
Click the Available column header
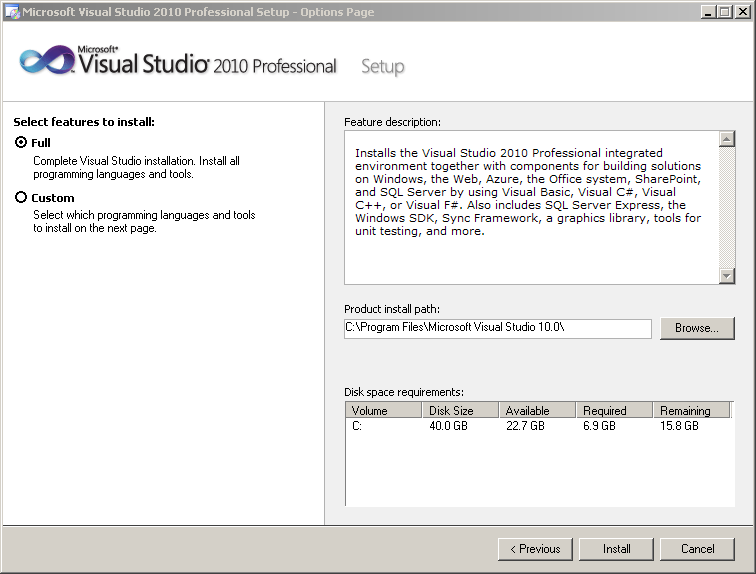[x=538, y=410]
